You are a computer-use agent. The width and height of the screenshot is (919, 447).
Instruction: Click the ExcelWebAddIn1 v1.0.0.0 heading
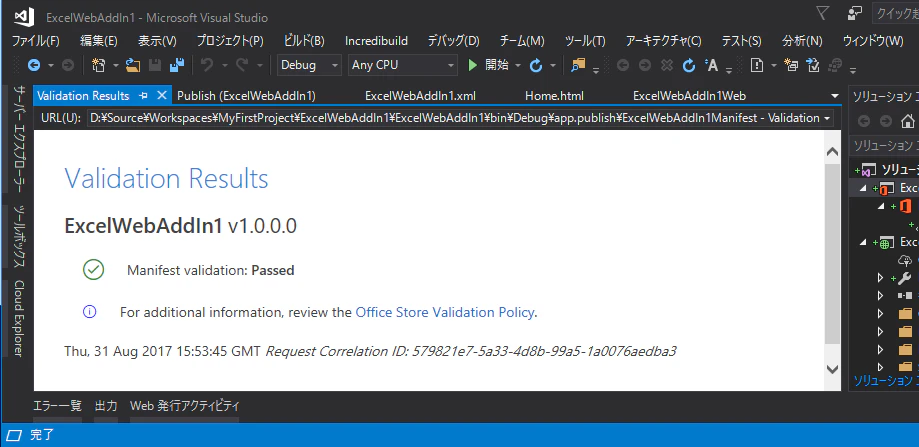[181, 226]
